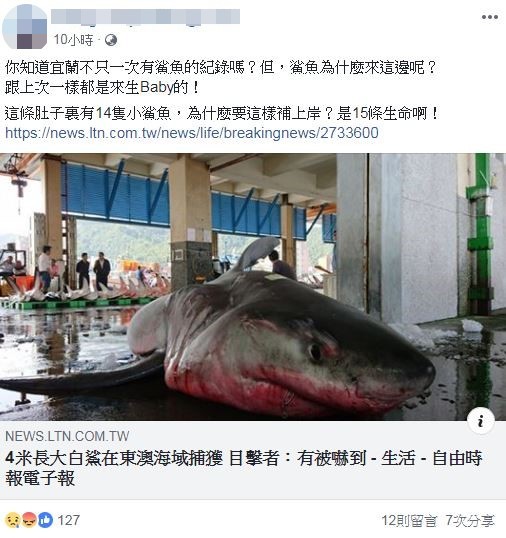Open the shark photo link thumbnail

253,287
